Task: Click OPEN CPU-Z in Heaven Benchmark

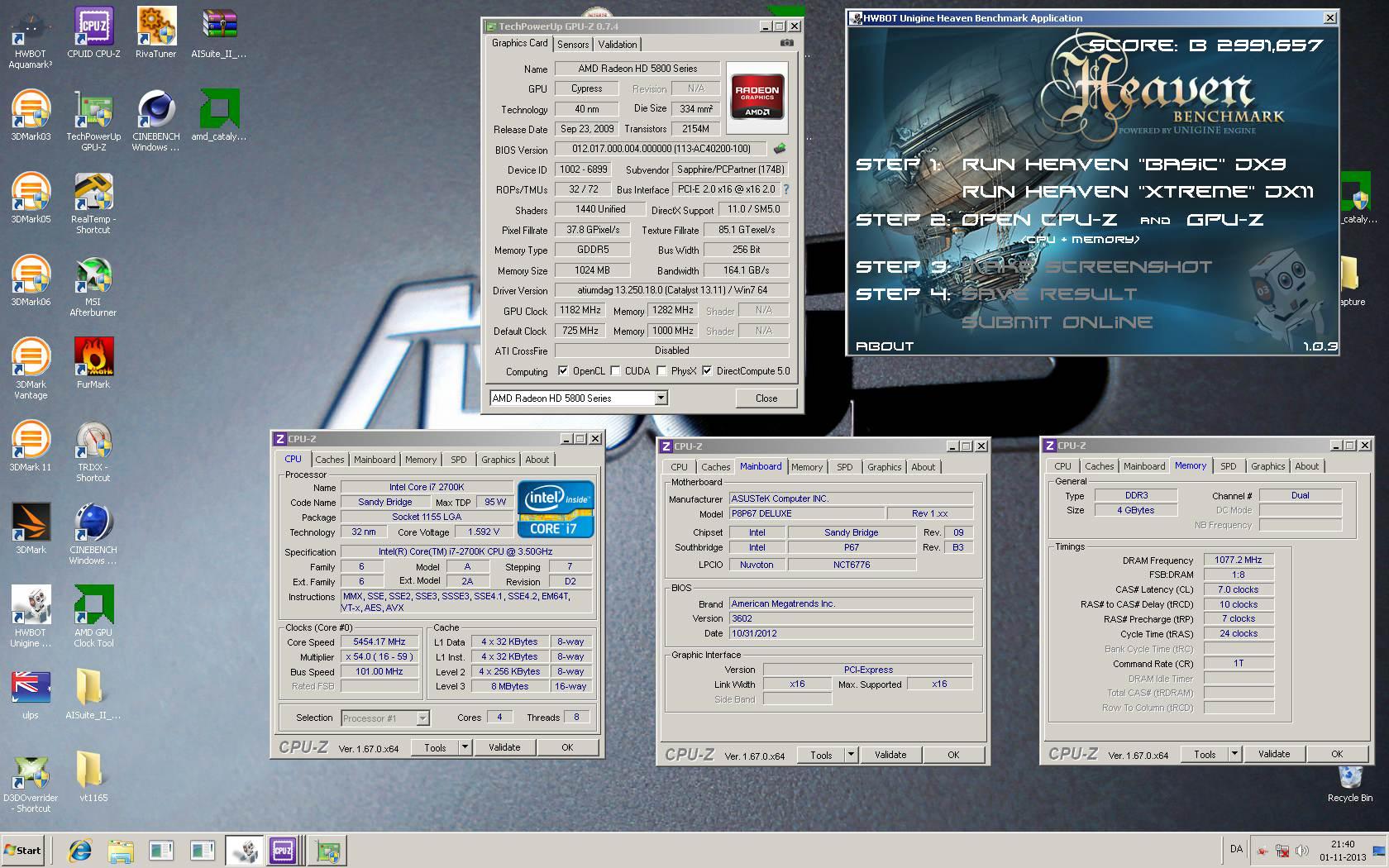Action: (x=1038, y=220)
